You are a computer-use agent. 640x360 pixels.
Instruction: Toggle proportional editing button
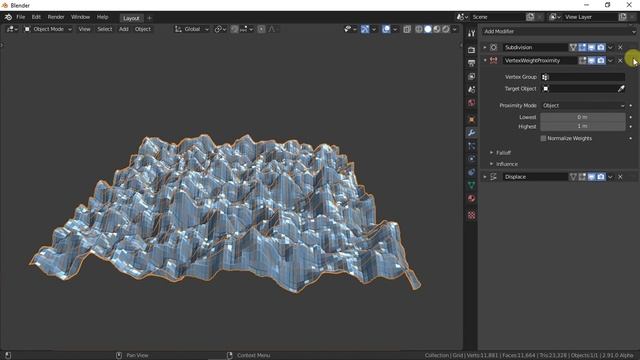point(261,29)
